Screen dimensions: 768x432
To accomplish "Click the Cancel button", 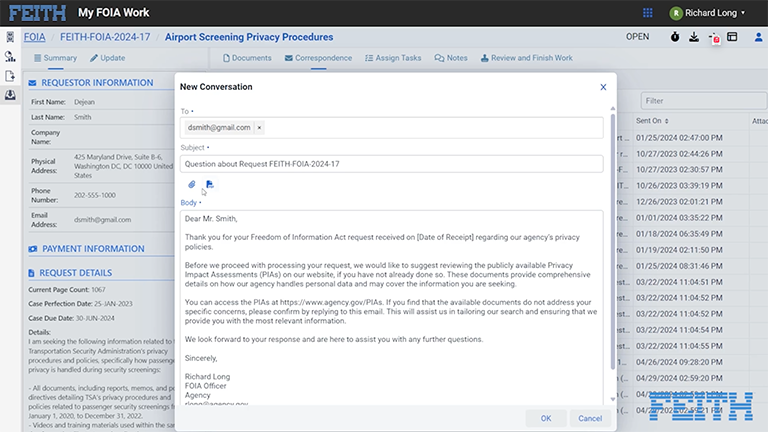I will (590, 418).
